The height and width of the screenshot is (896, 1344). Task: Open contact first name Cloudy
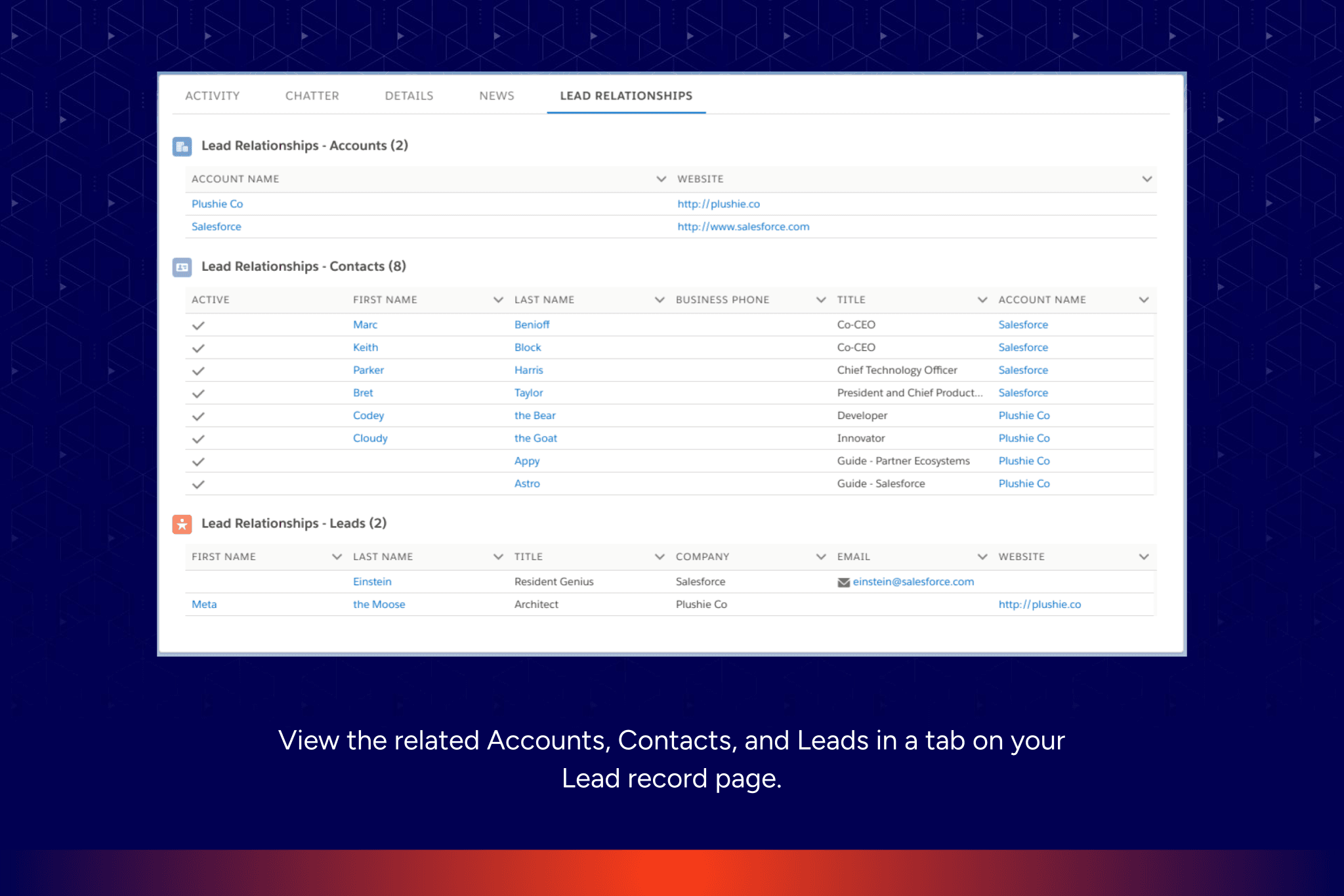(x=370, y=438)
